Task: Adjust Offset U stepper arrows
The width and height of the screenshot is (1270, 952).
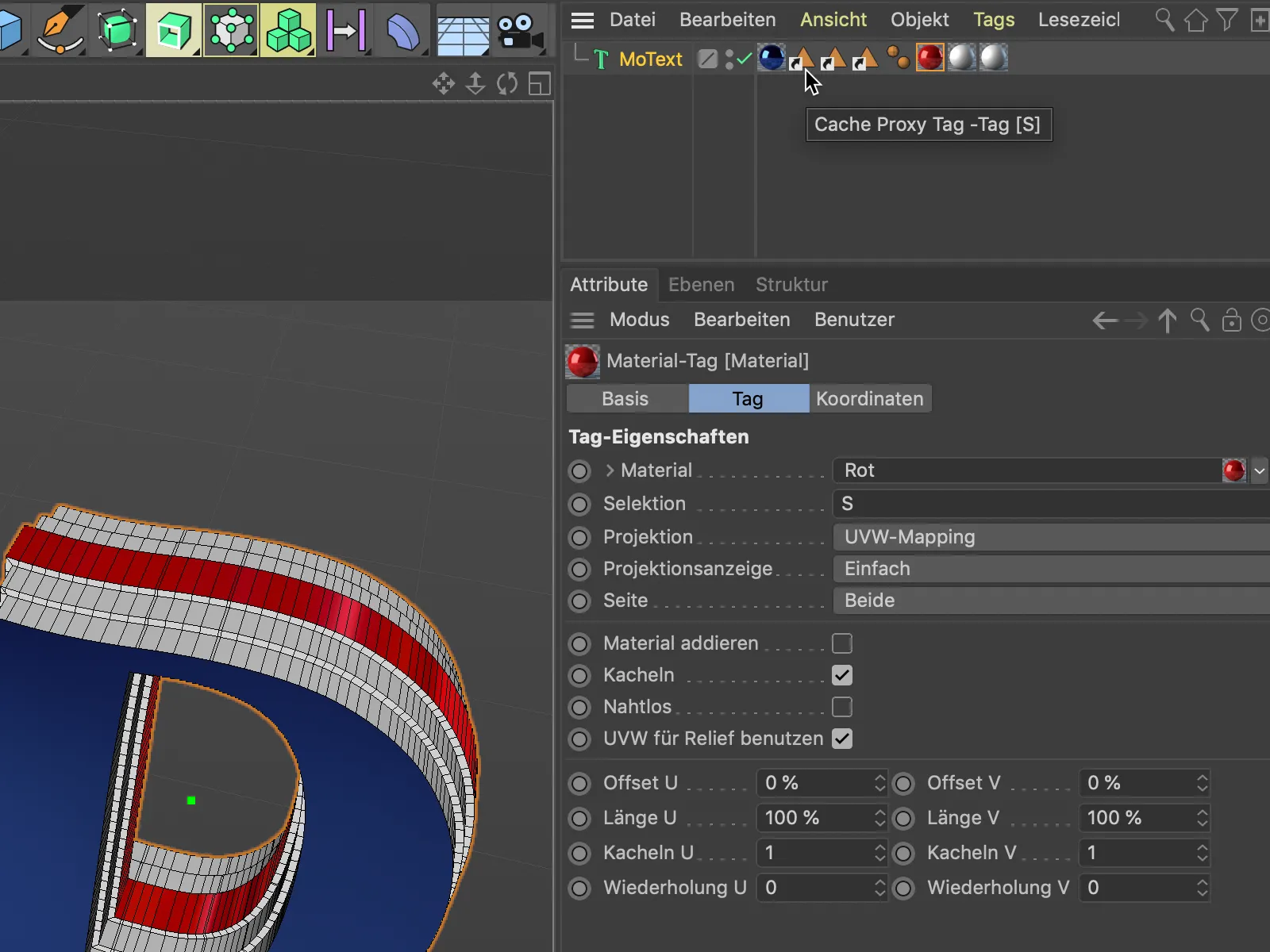Action: point(879,783)
